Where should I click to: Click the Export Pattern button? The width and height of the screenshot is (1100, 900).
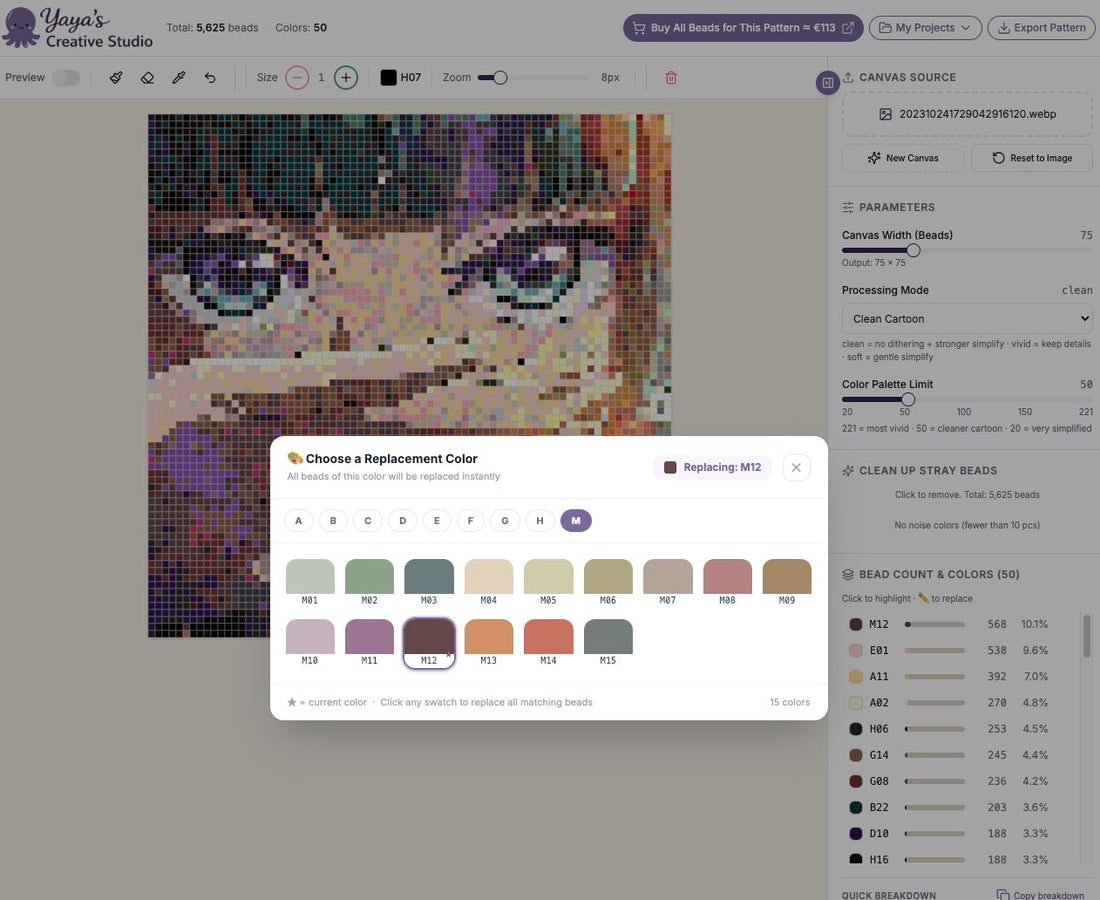click(x=1041, y=27)
